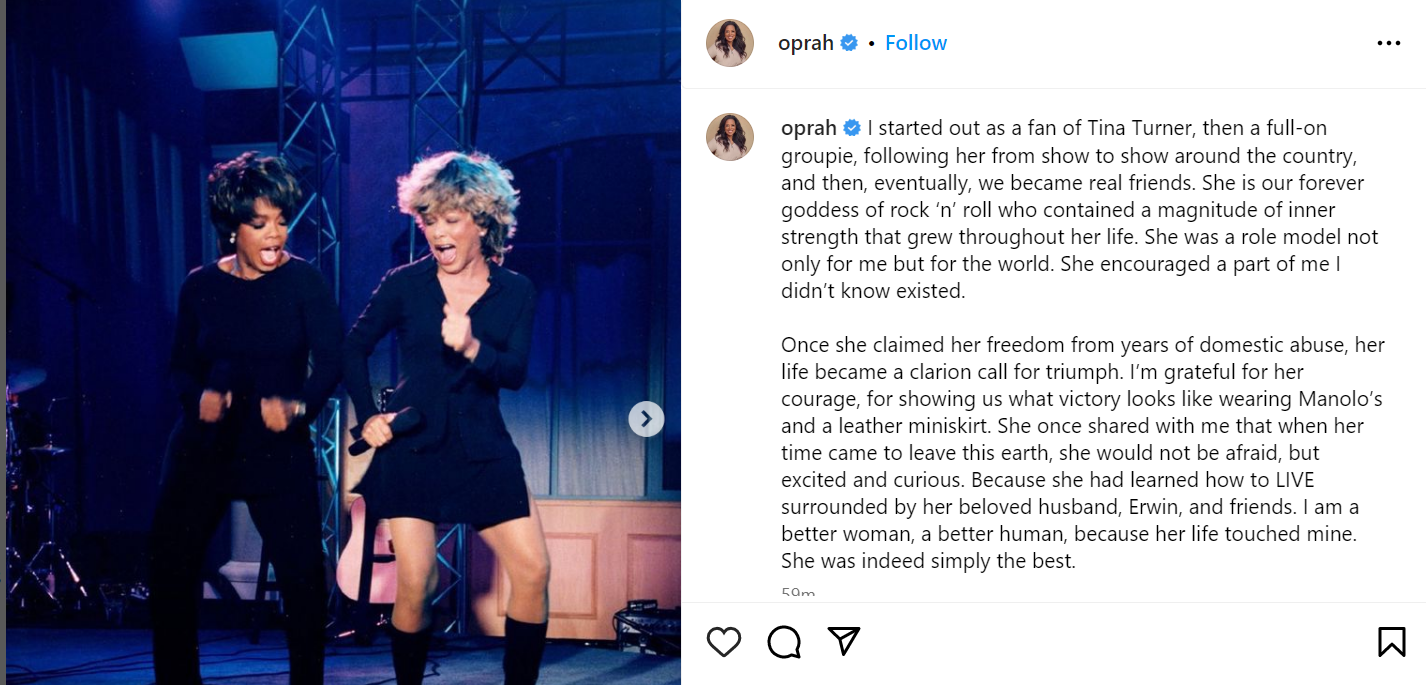
Task: Click the oprah avatar beside the caption
Action: 730,137
